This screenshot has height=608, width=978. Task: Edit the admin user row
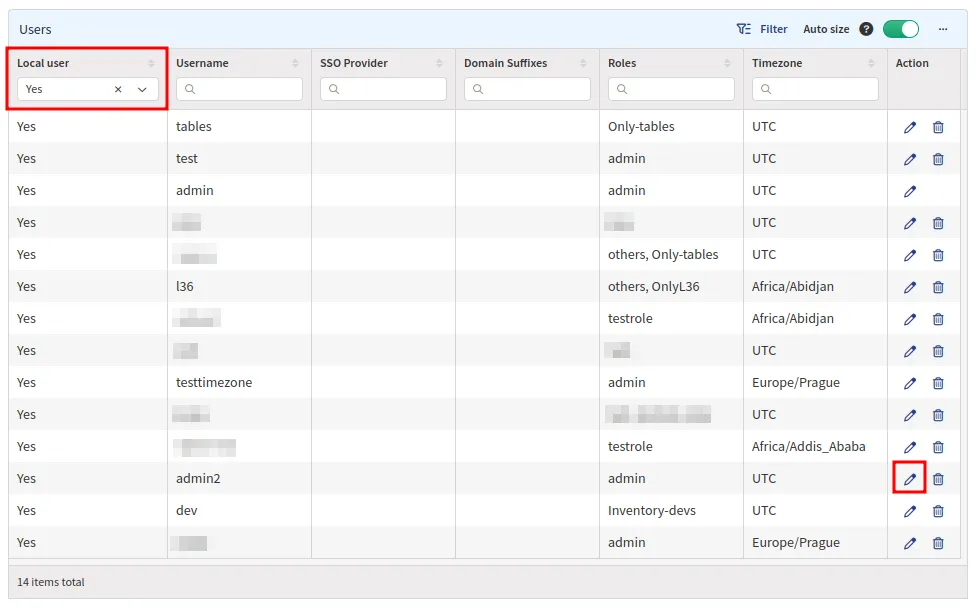(x=909, y=191)
